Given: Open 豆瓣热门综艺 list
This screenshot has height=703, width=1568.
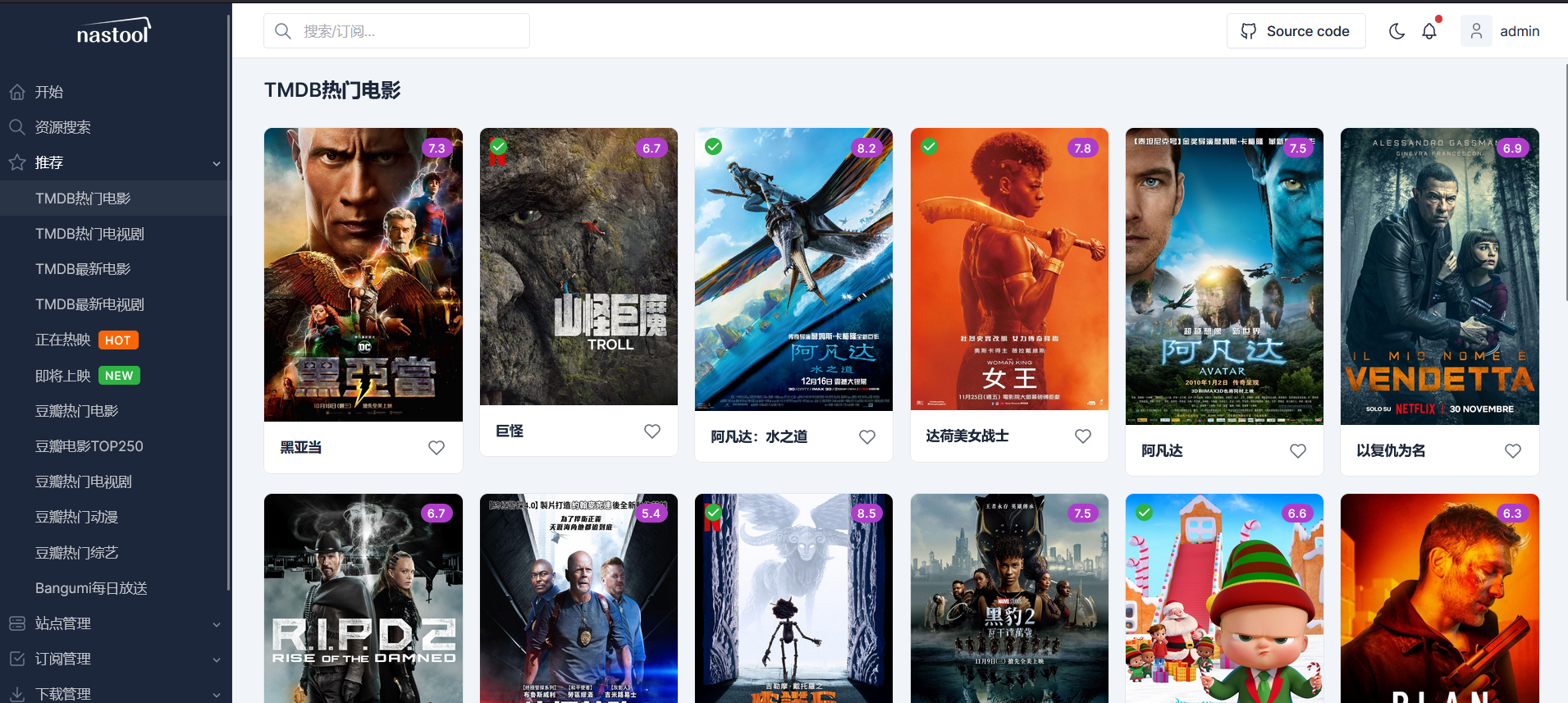Looking at the screenshot, I should coord(115,553).
